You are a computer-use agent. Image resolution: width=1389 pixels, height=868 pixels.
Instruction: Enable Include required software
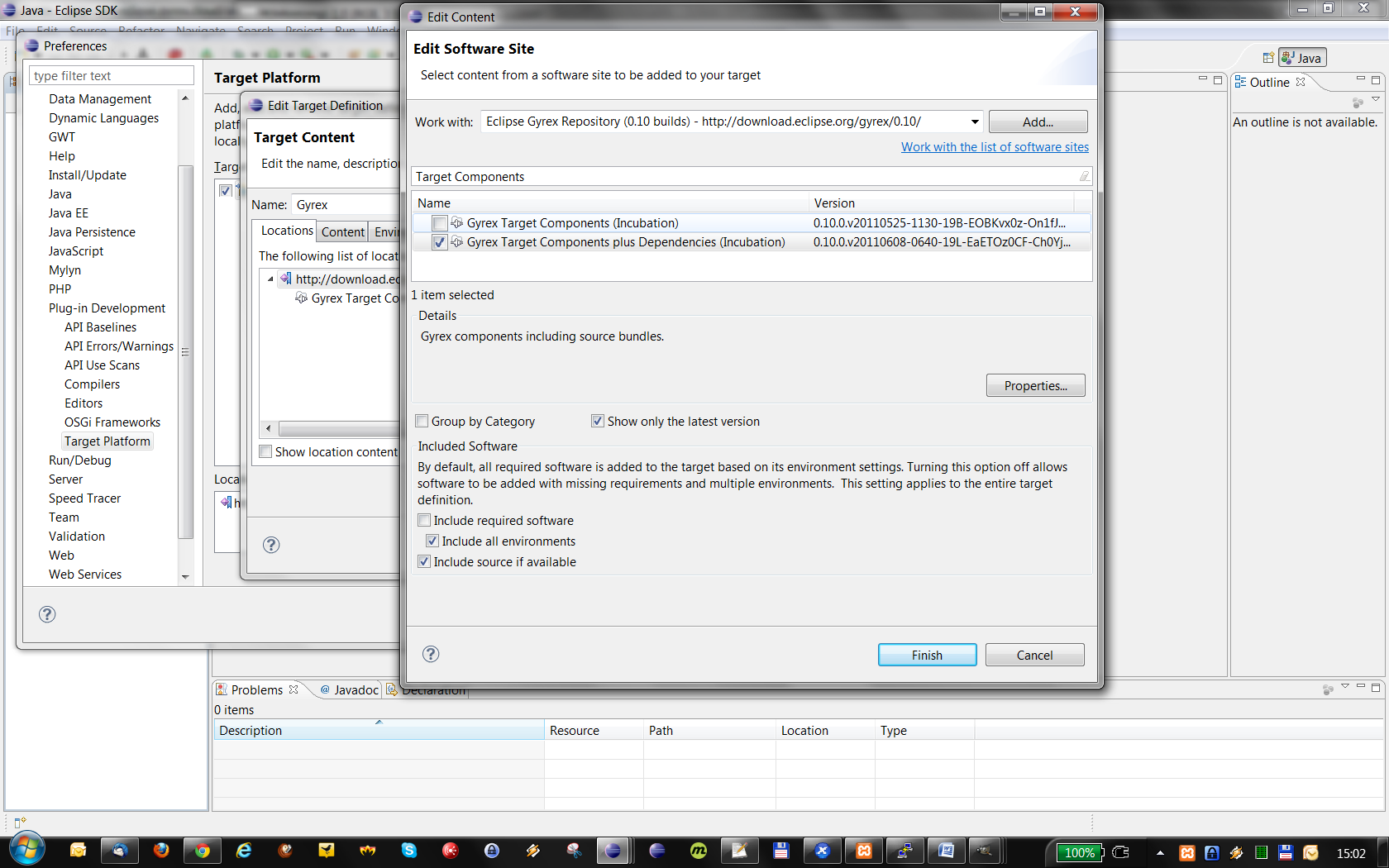[424, 520]
